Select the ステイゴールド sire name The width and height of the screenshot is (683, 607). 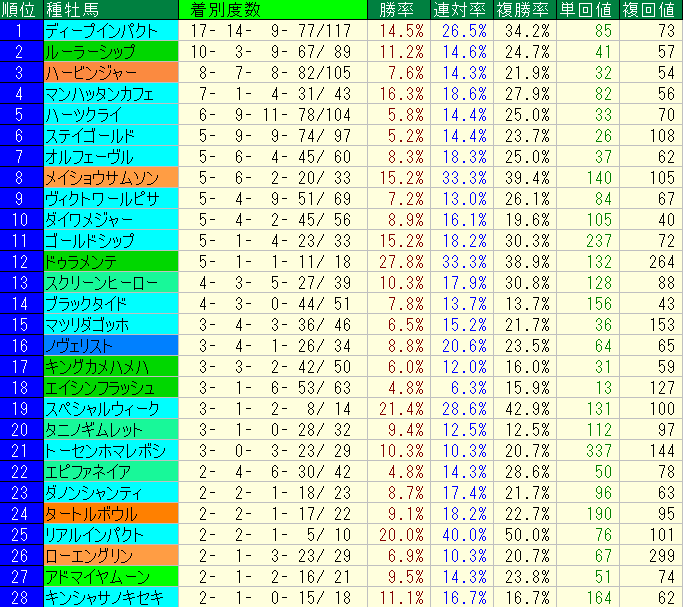(x=111, y=135)
